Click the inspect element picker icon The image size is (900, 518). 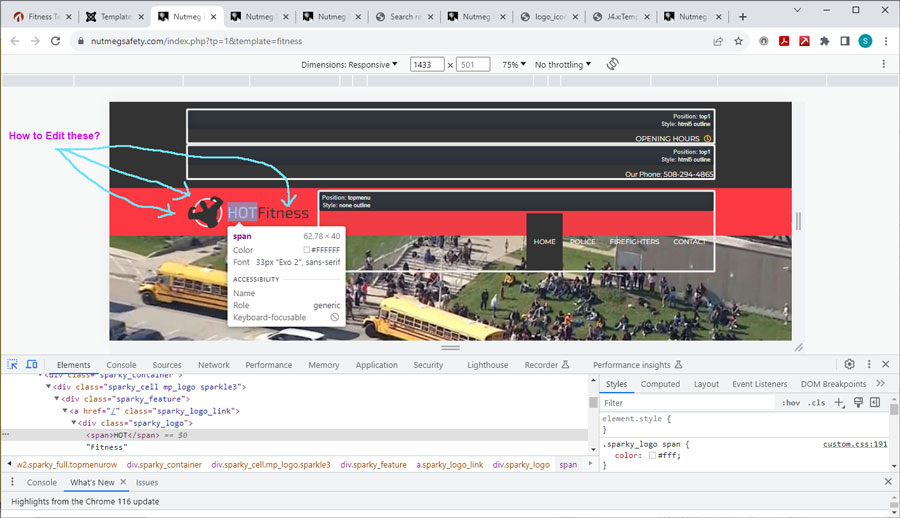click(12, 365)
